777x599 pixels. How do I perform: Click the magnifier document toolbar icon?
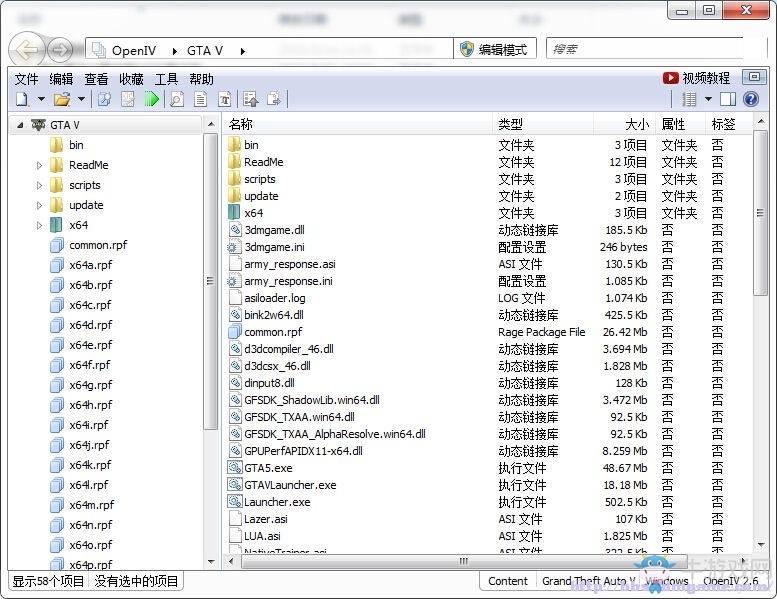coord(177,100)
